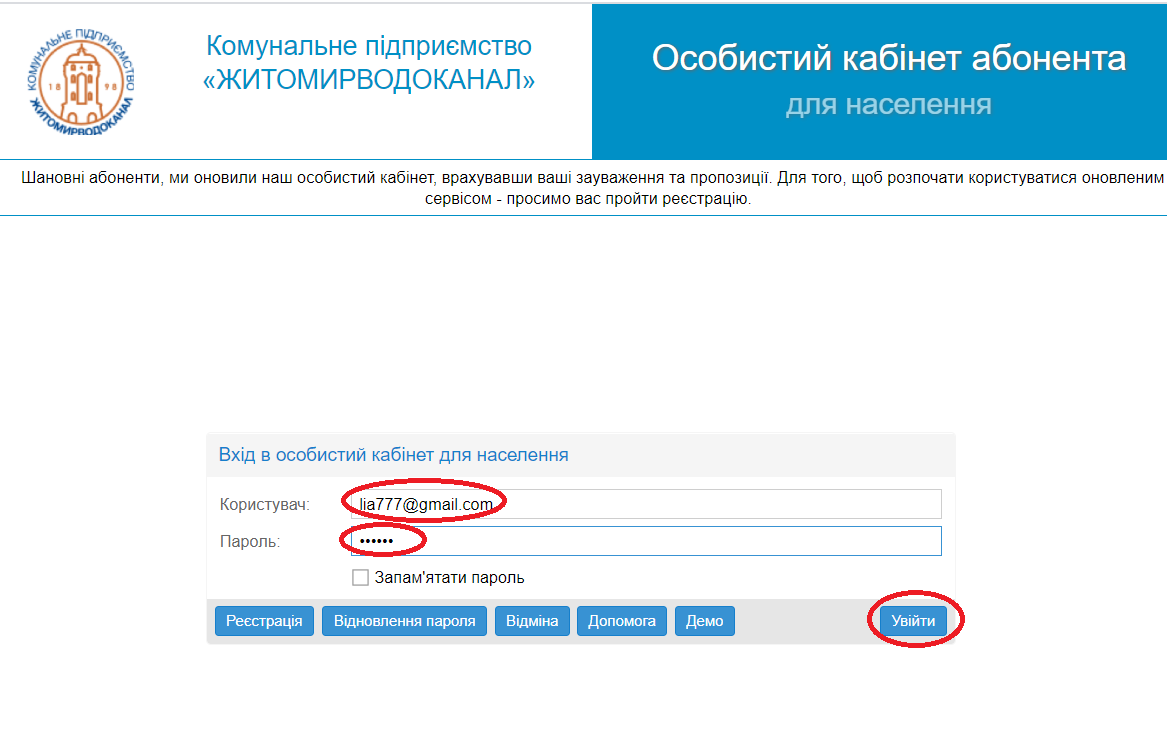The height and width of the screenshot is (732, 1167).
Task: Open Допомога help
Action: (621, 621)
